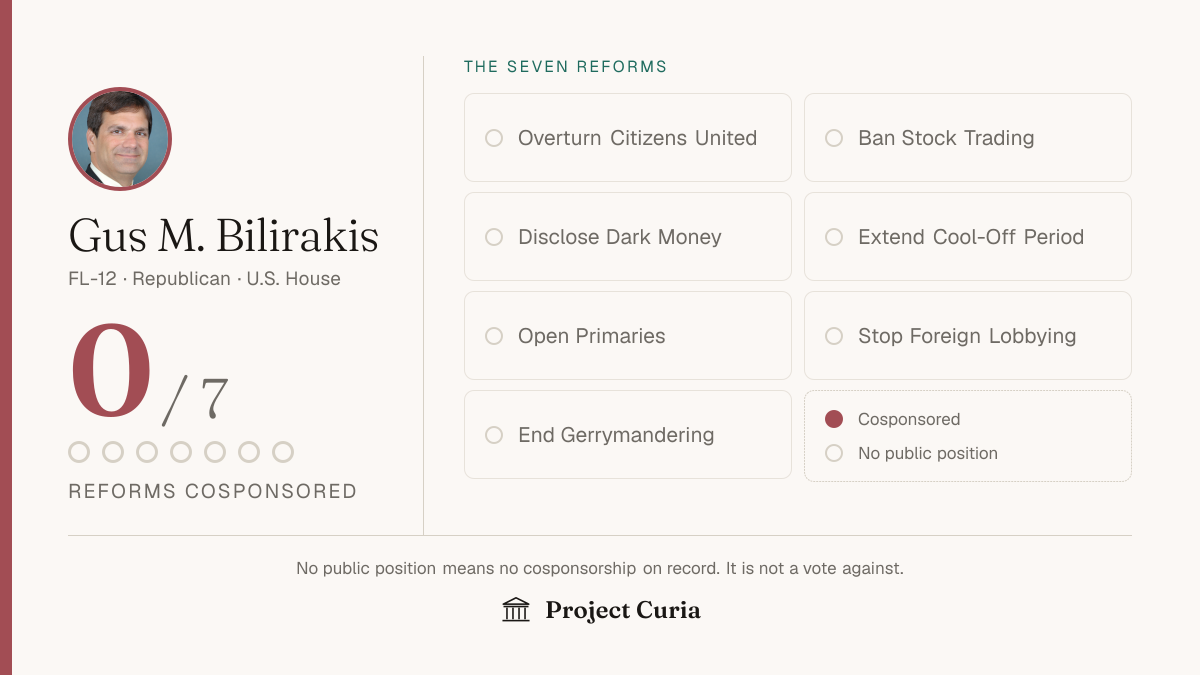The width and height of the screenshot is (1200, 675).
Task: Click the first reform progress circle
Action: point(79,452)
